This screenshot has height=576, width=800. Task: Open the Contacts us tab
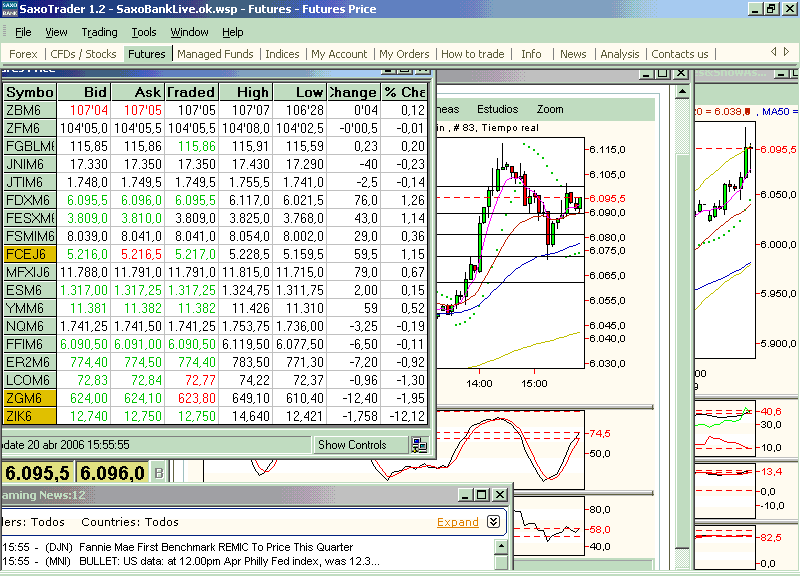tap(680, 54)
